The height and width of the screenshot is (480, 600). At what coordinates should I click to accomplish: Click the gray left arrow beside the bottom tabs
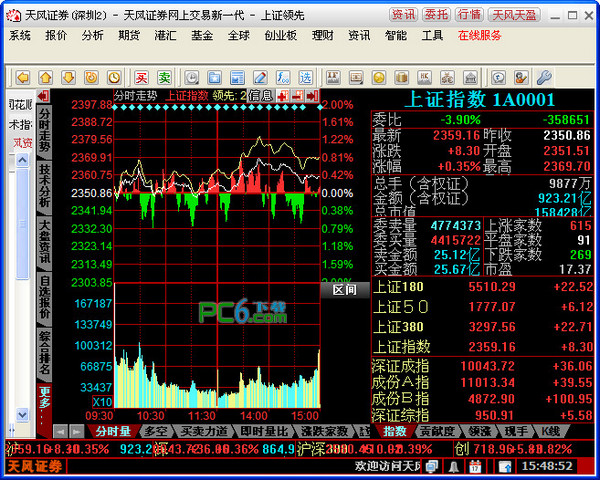click(x=60, y=432)
